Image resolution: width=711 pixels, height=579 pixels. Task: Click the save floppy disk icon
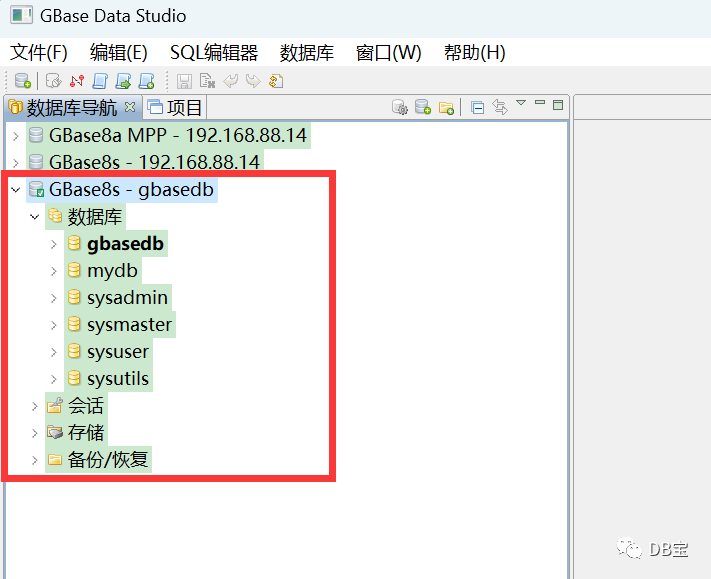(x=184, y=81)
